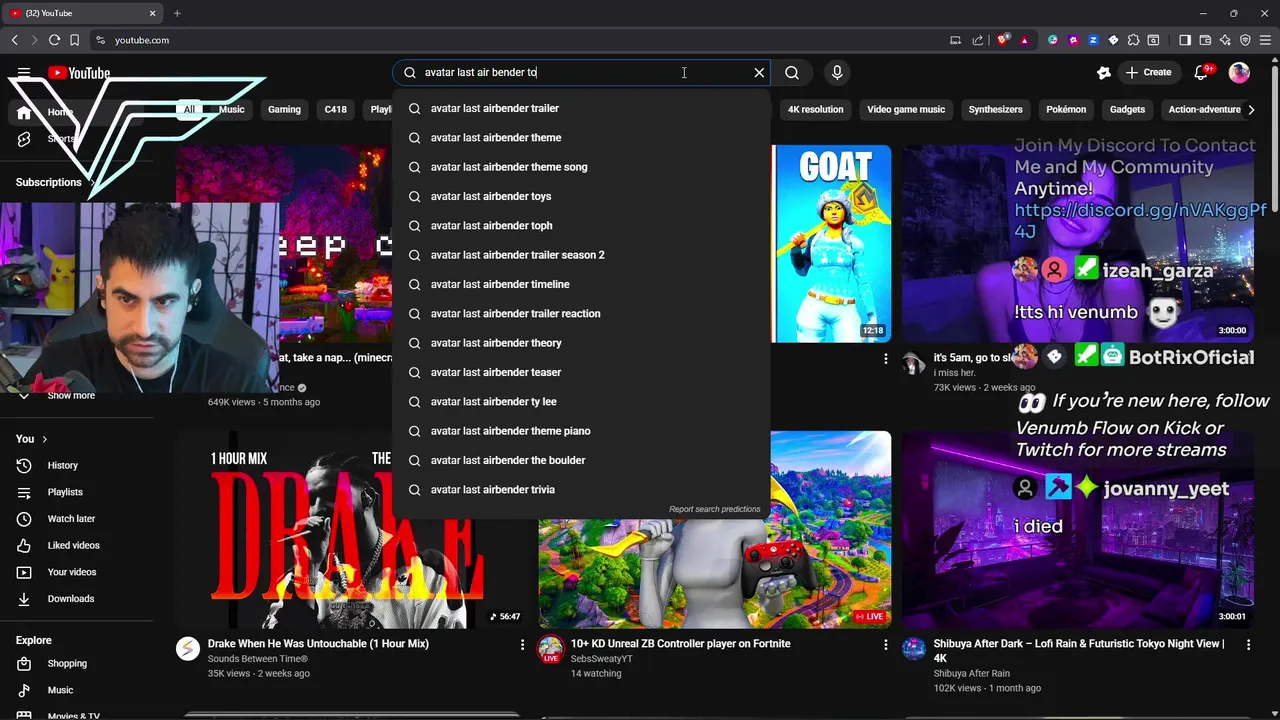Open 'Shibuya After Rain' channel name
The image size is (1280, 720).
[971, 674]
